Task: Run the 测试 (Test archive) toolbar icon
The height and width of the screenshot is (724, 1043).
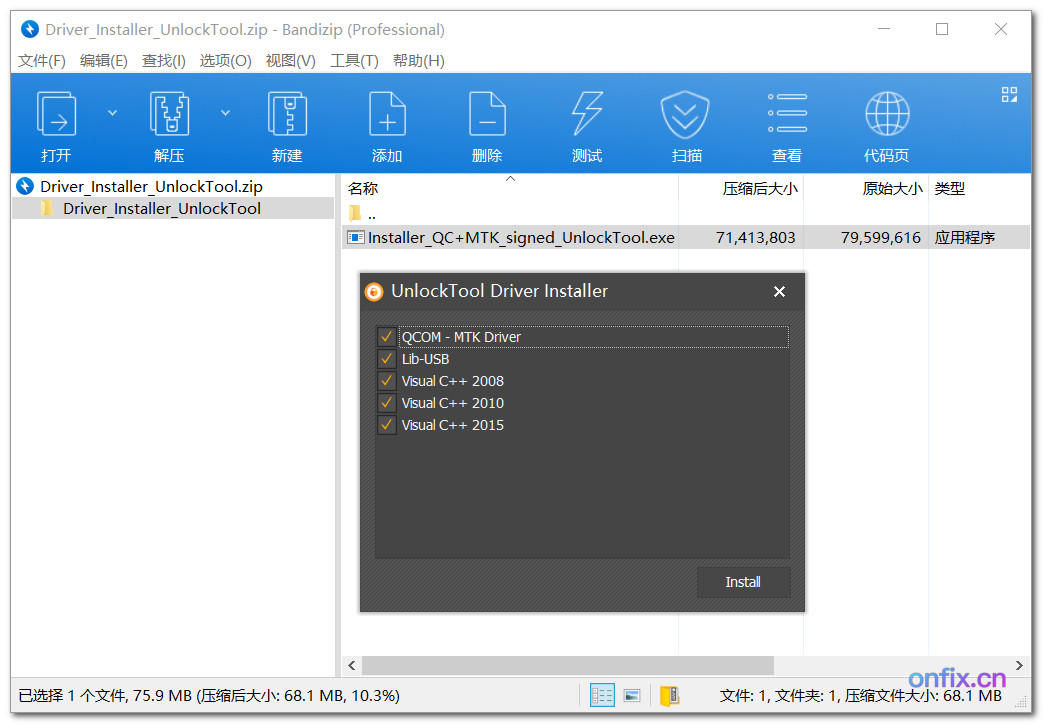Action: pyautogui.click(x=587, y=122)
